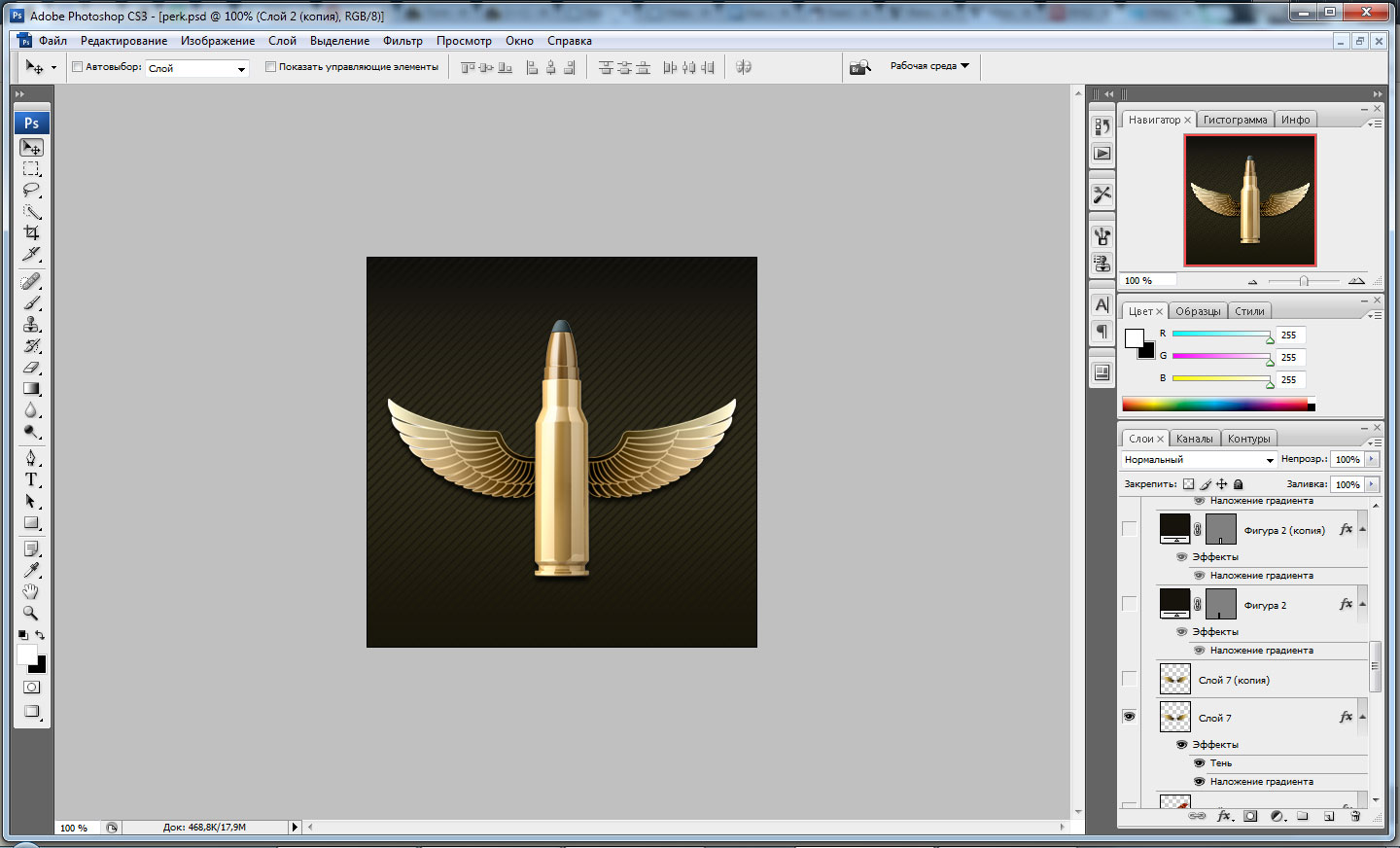Select the Rectangle shape tool
Image resolution: width=1400 pixels, height=848 pixels.
click(32, 522)
